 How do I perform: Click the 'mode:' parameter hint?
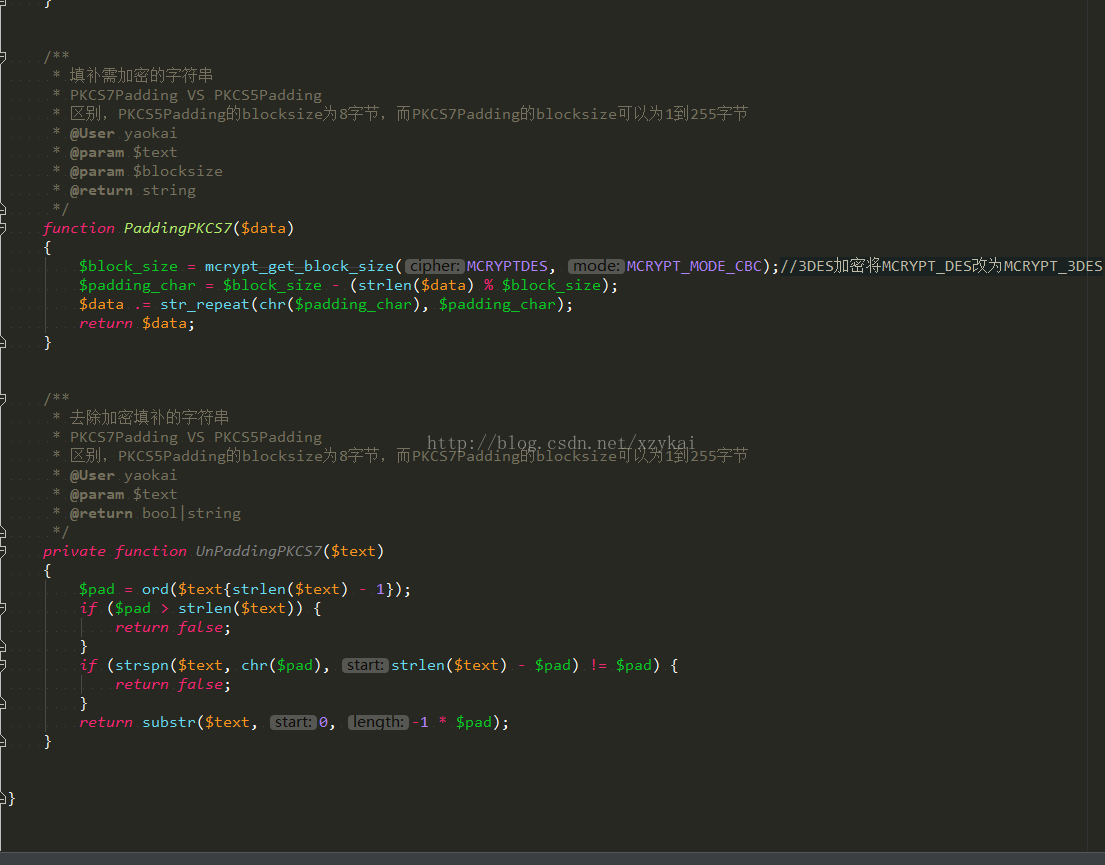595,266
